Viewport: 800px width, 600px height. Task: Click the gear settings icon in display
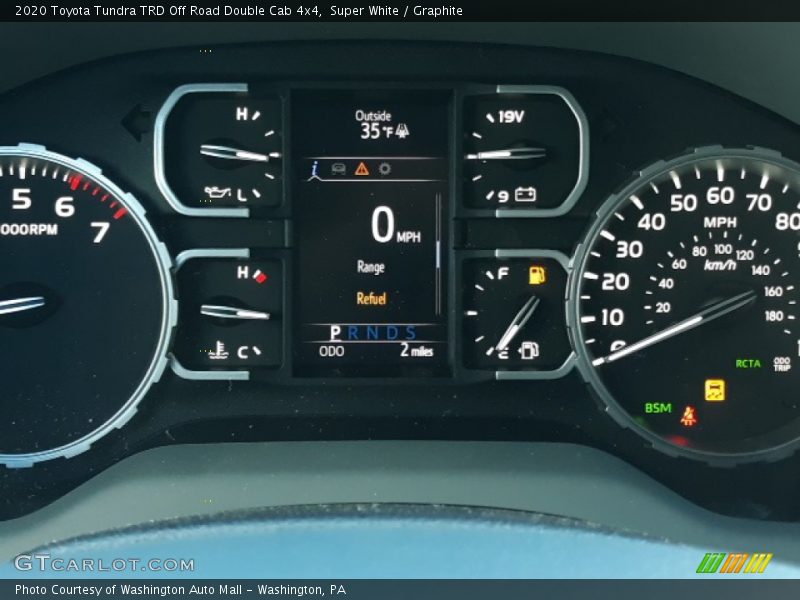point(385,169)
